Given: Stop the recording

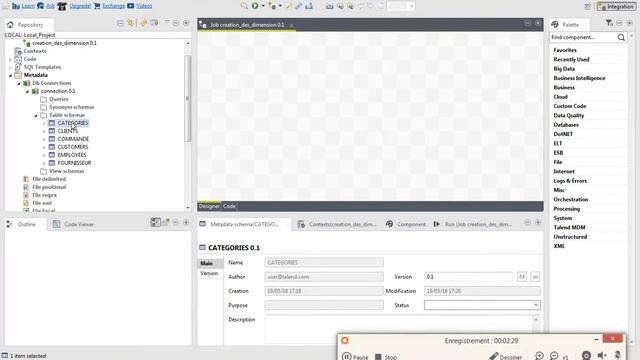Looking at the screenshot, I should (386, 356).
